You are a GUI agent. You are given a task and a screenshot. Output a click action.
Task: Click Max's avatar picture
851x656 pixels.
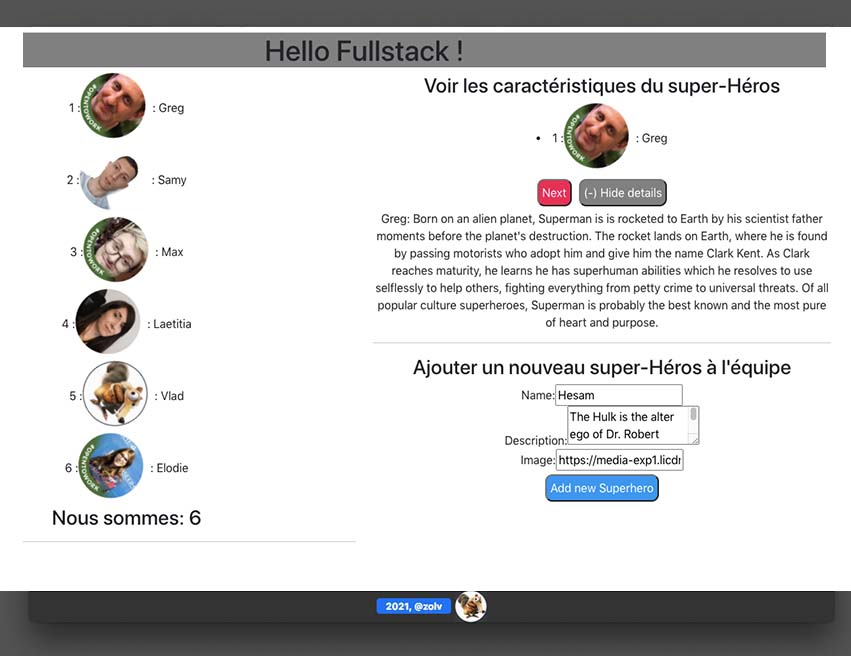pyautogui.click(x=115, y=251)
